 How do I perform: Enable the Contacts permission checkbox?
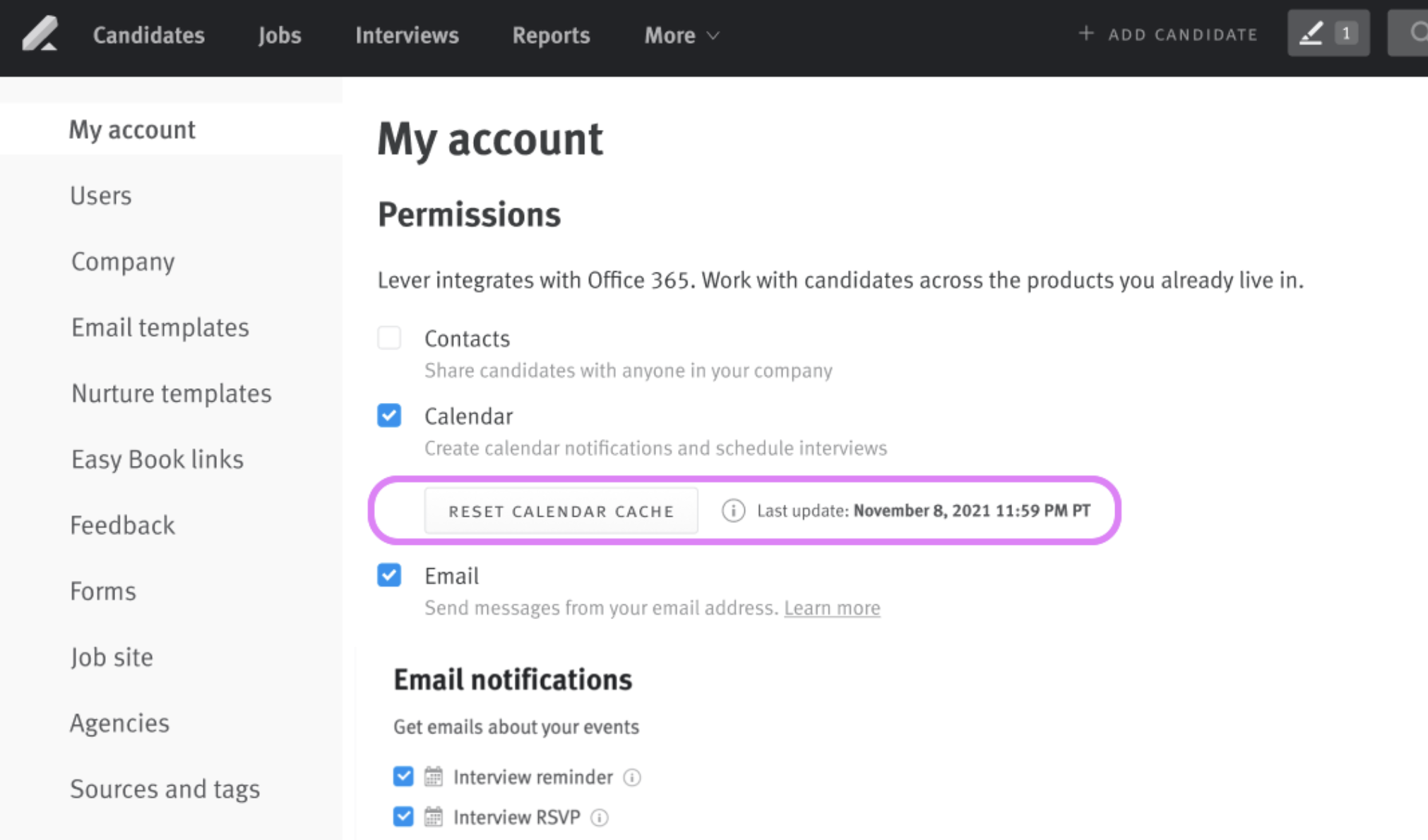(389, 337)
